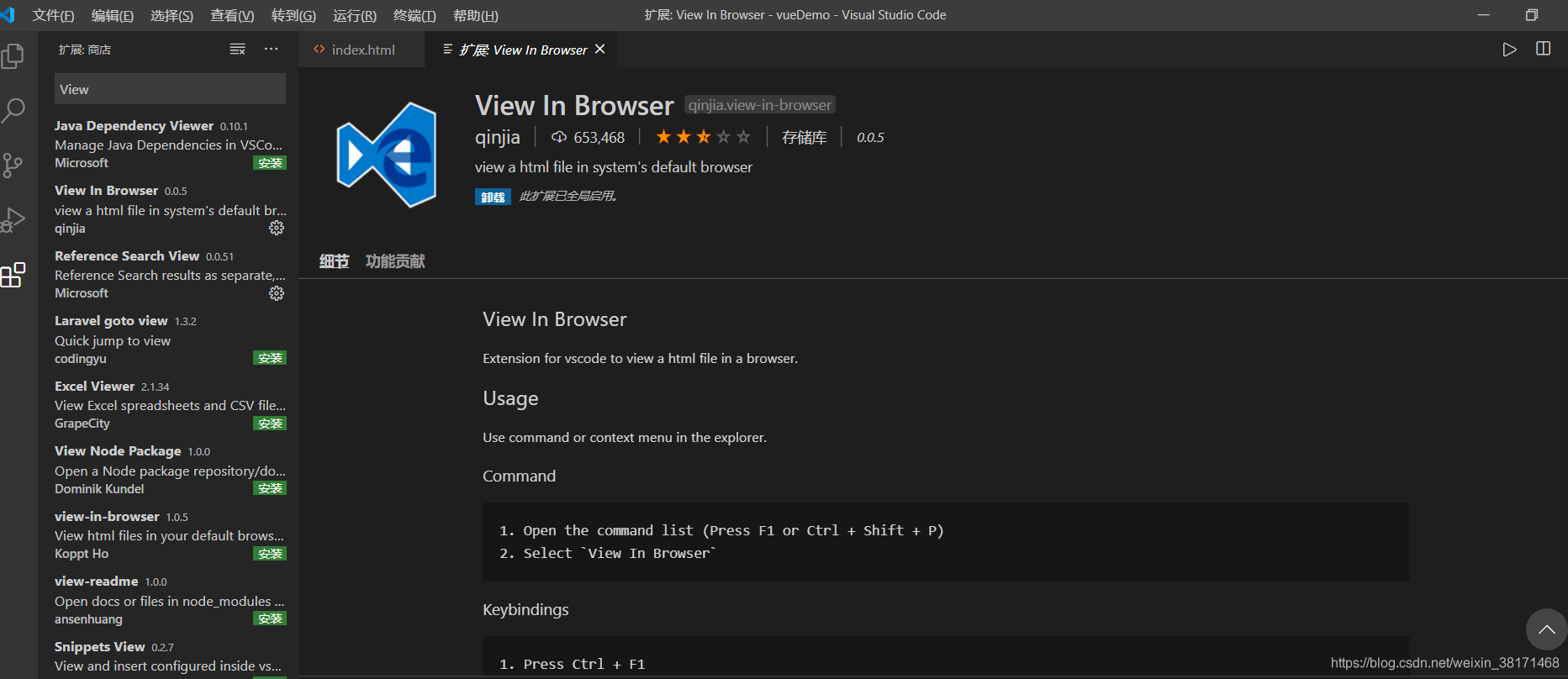Image resolution: width=1568 pixels, height=679 pixels.
Task: Open the 帮助(H) menu
Action: pyautogui.click(x=476, y=15)
